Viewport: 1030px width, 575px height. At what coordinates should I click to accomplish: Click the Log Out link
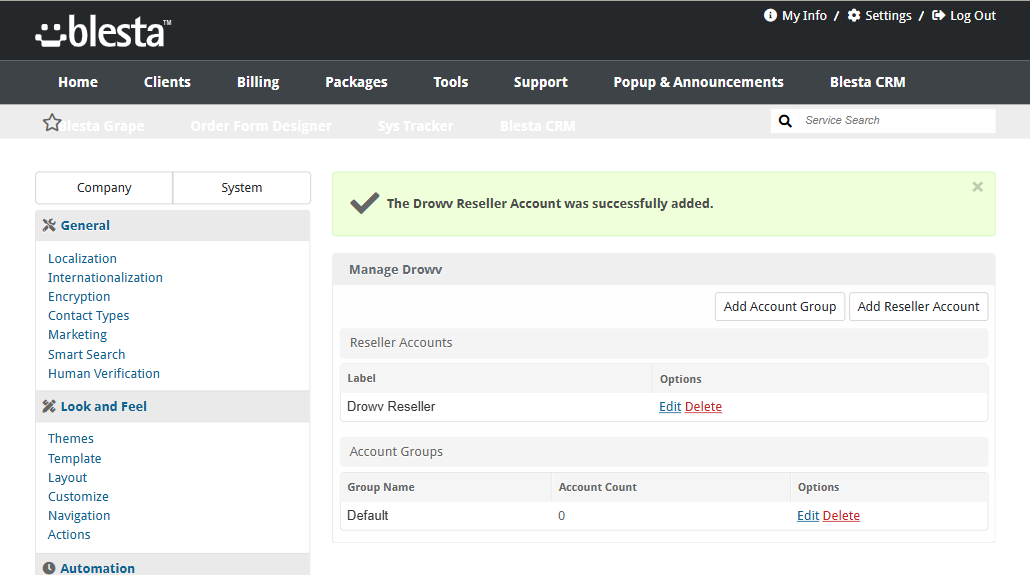click(x=973, y=15)
